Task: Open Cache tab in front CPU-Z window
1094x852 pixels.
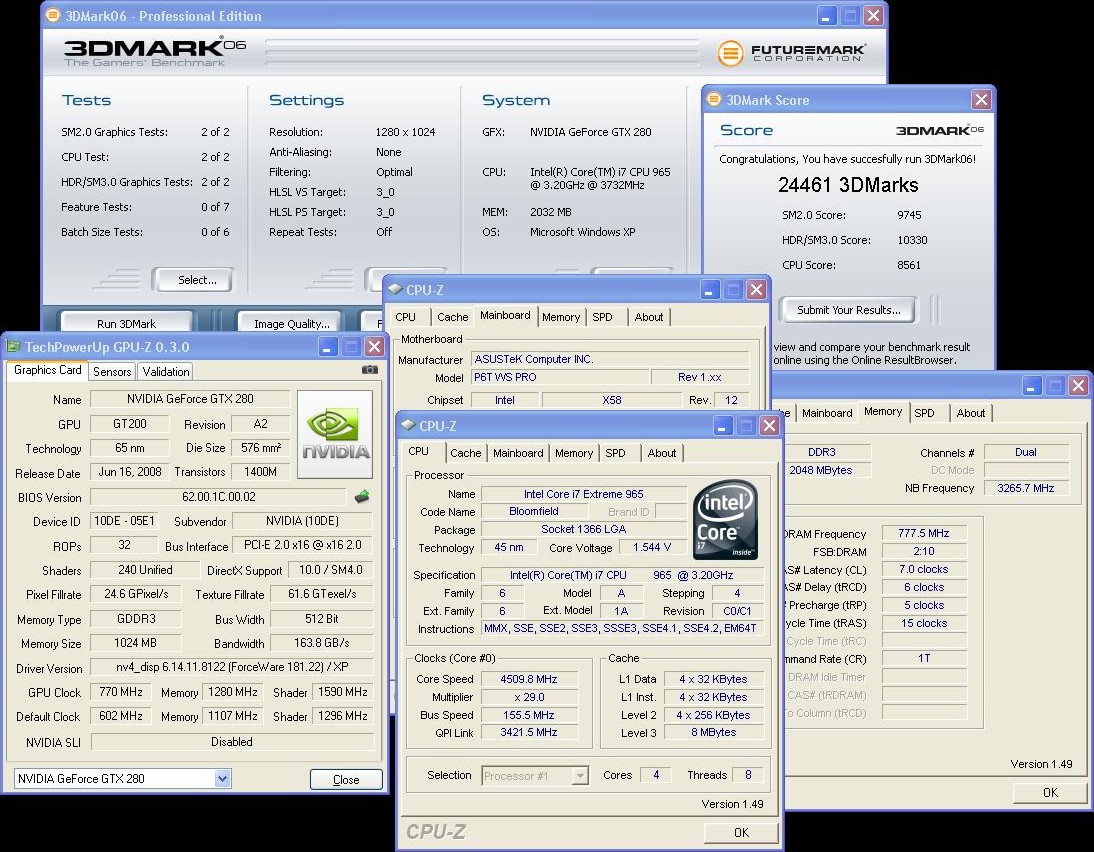Action: 465,453
